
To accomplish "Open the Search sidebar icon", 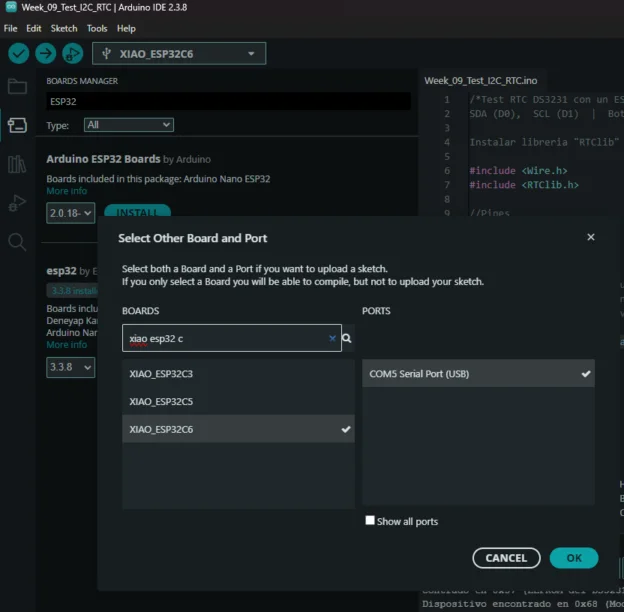I will pos(17,242).
